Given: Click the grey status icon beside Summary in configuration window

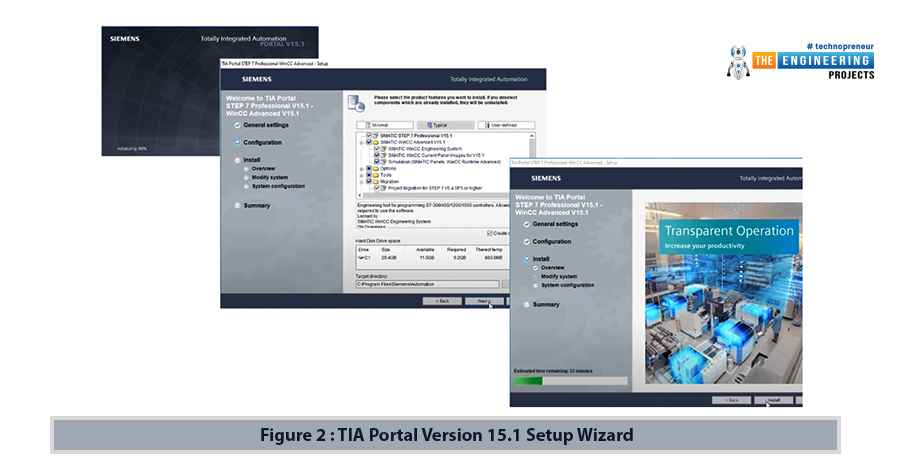Looking at the screenshot, I should click(x=237, y=205).
